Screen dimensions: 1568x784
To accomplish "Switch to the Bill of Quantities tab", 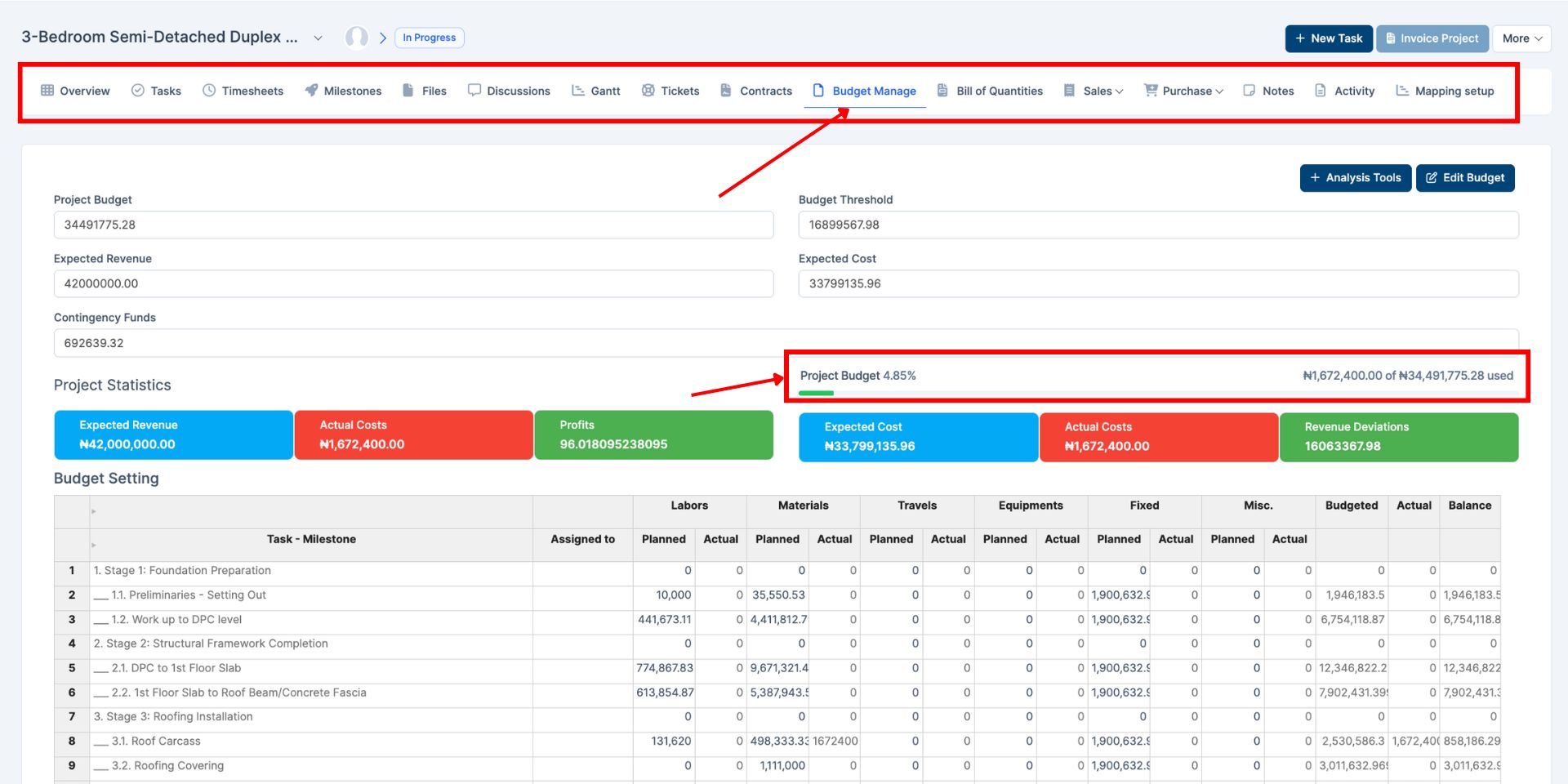I will (x=999, y=91).
